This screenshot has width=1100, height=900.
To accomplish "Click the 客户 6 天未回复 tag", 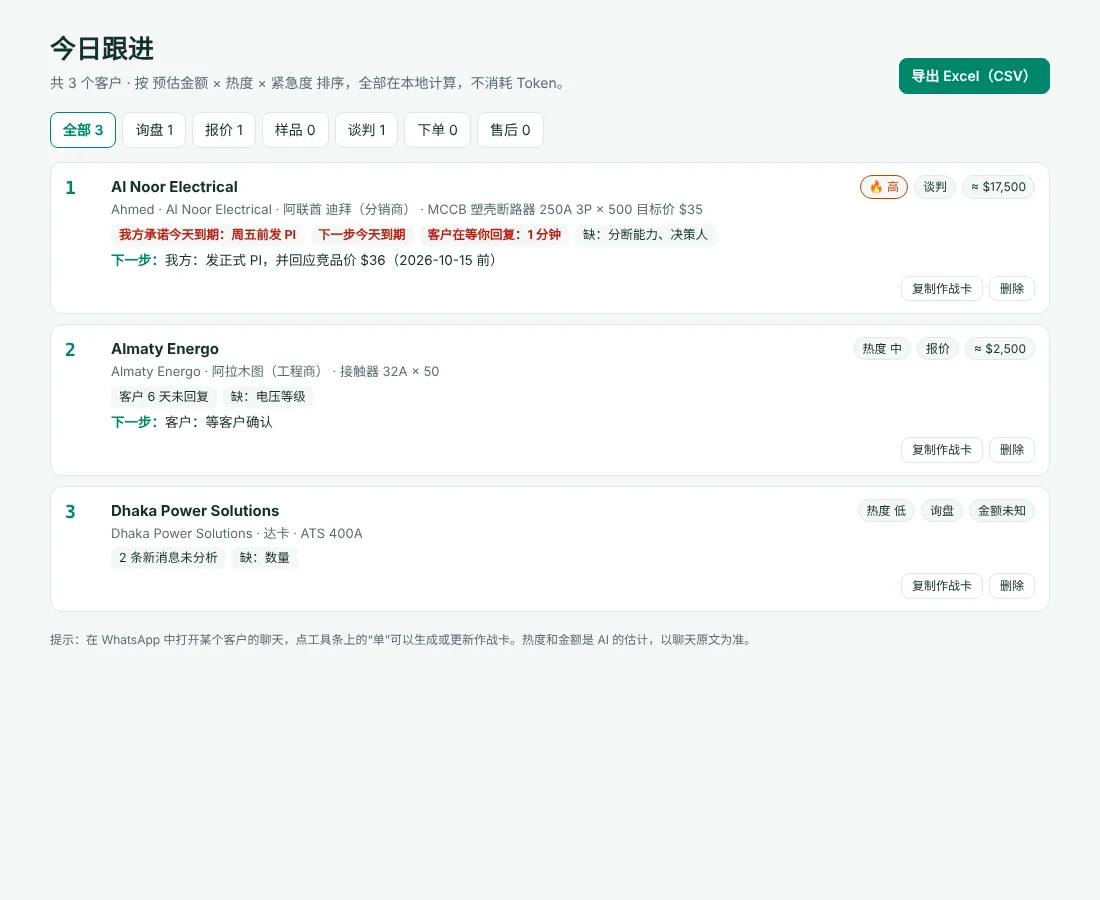I will tap(164, 396).
